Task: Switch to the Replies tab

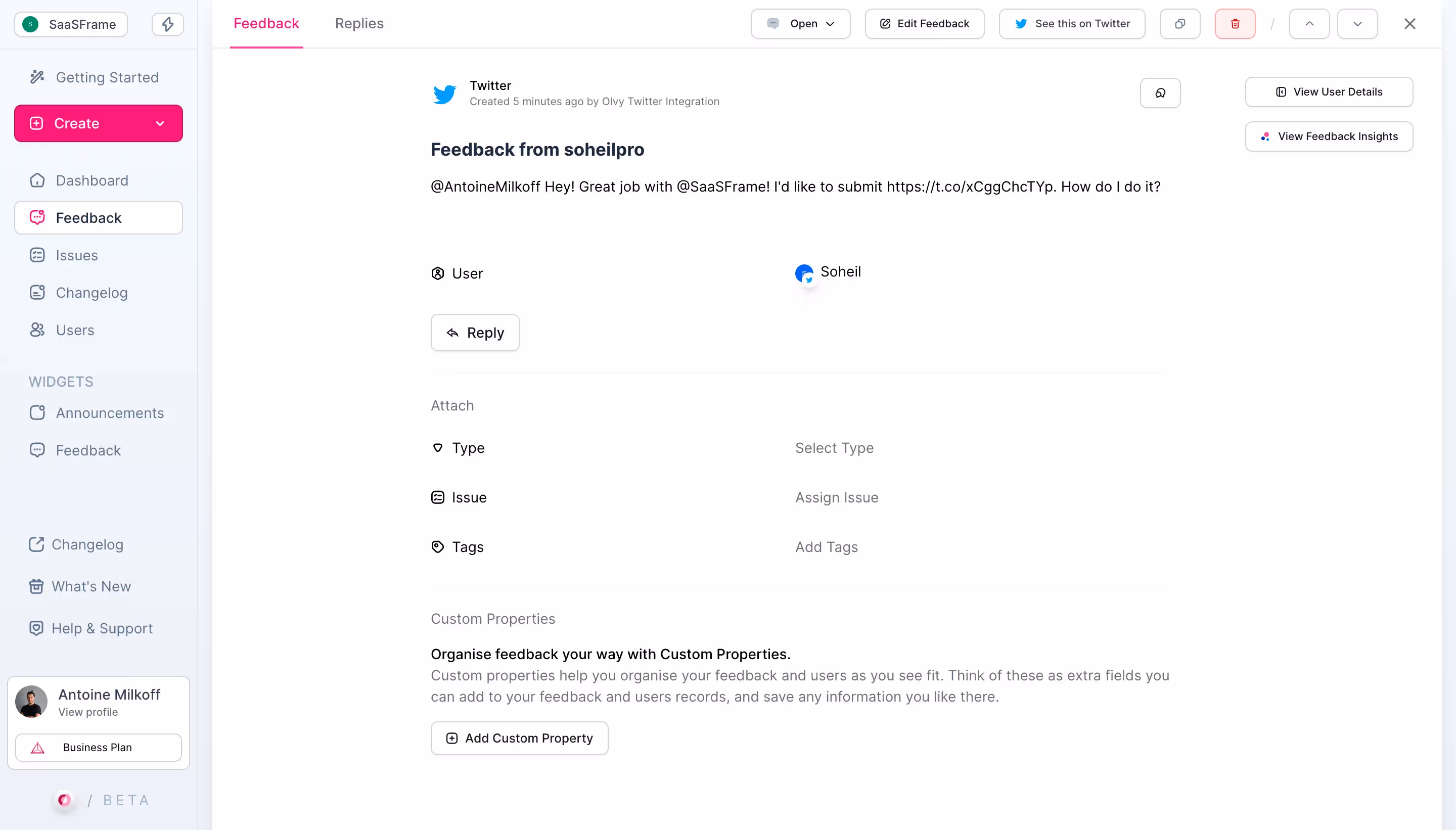Action: point(358,23)
